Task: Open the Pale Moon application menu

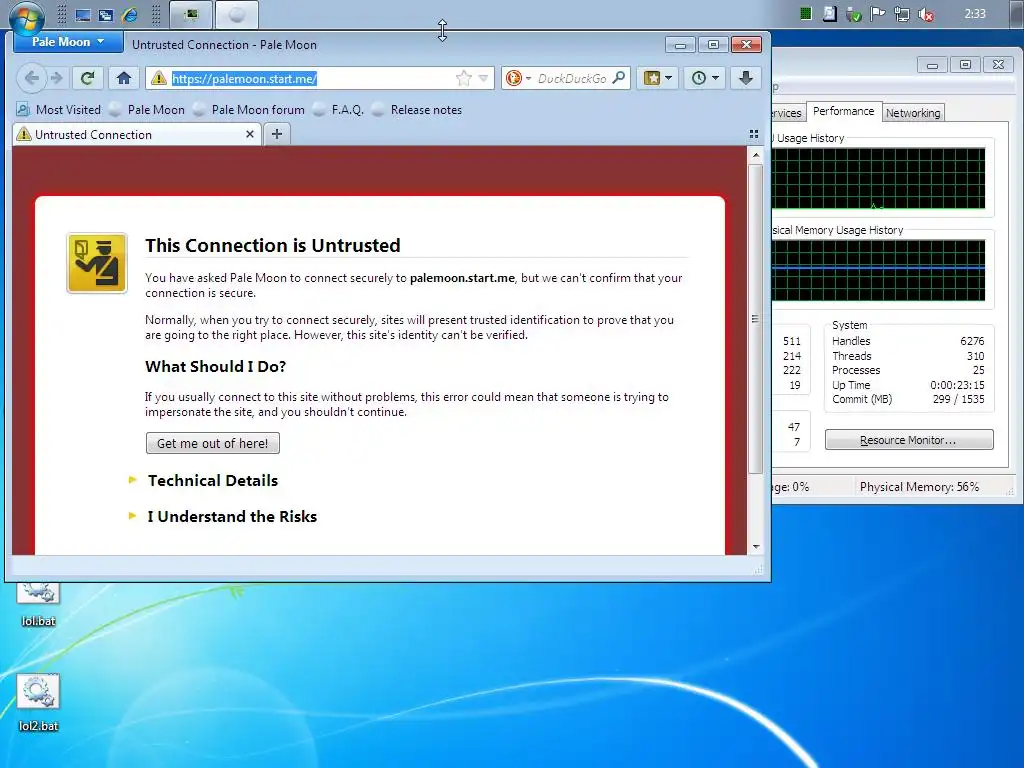Action: coord(68,42)
